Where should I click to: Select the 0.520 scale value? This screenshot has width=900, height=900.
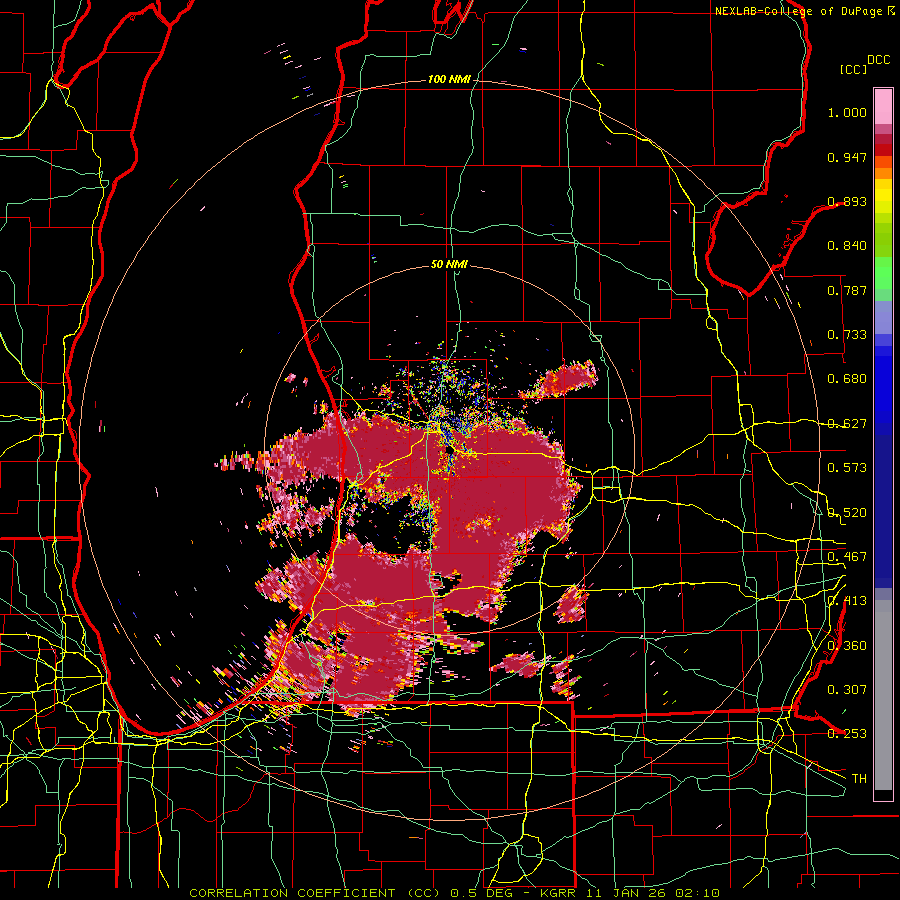847,513
